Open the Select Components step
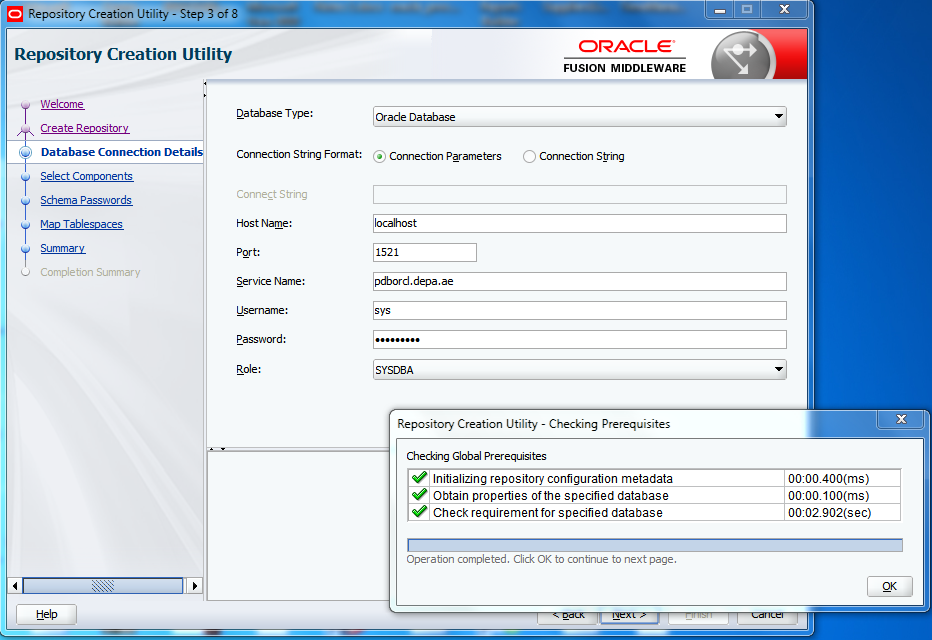The image size is (932, 640). pyautogui.click(x=86, y=176)
